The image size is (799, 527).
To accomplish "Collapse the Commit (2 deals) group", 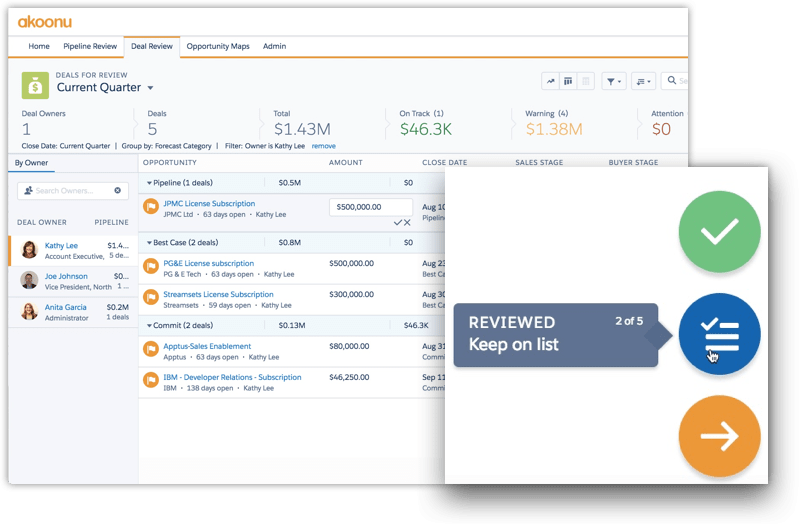I will (x=149, y=325).
